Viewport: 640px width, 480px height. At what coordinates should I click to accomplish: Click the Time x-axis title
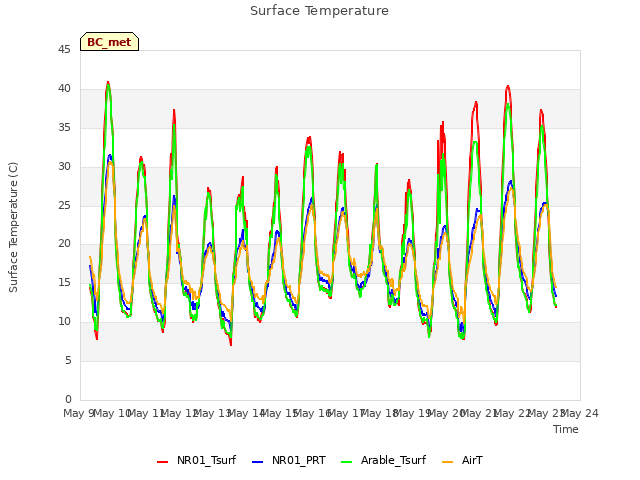566,429
